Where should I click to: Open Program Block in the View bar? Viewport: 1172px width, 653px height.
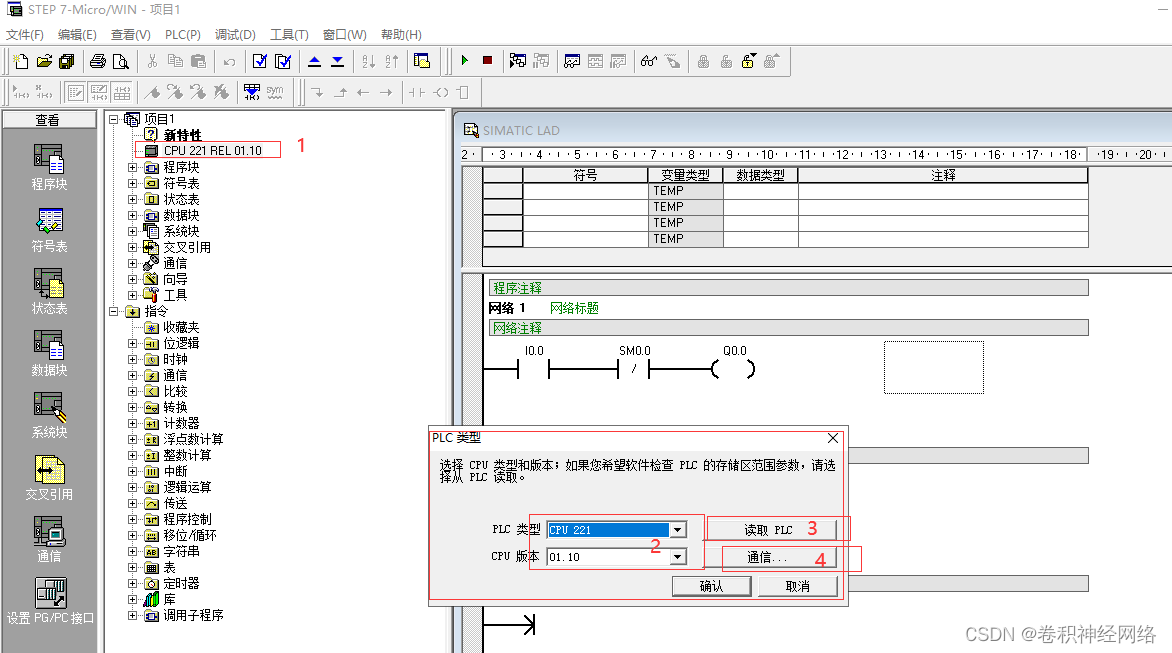(49, 168)
